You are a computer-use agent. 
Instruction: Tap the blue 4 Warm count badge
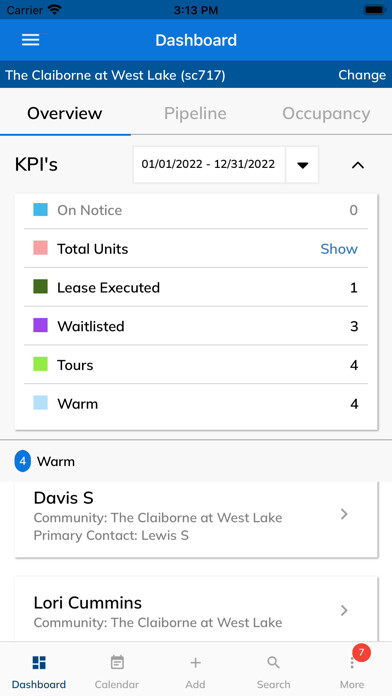[23, 461]
